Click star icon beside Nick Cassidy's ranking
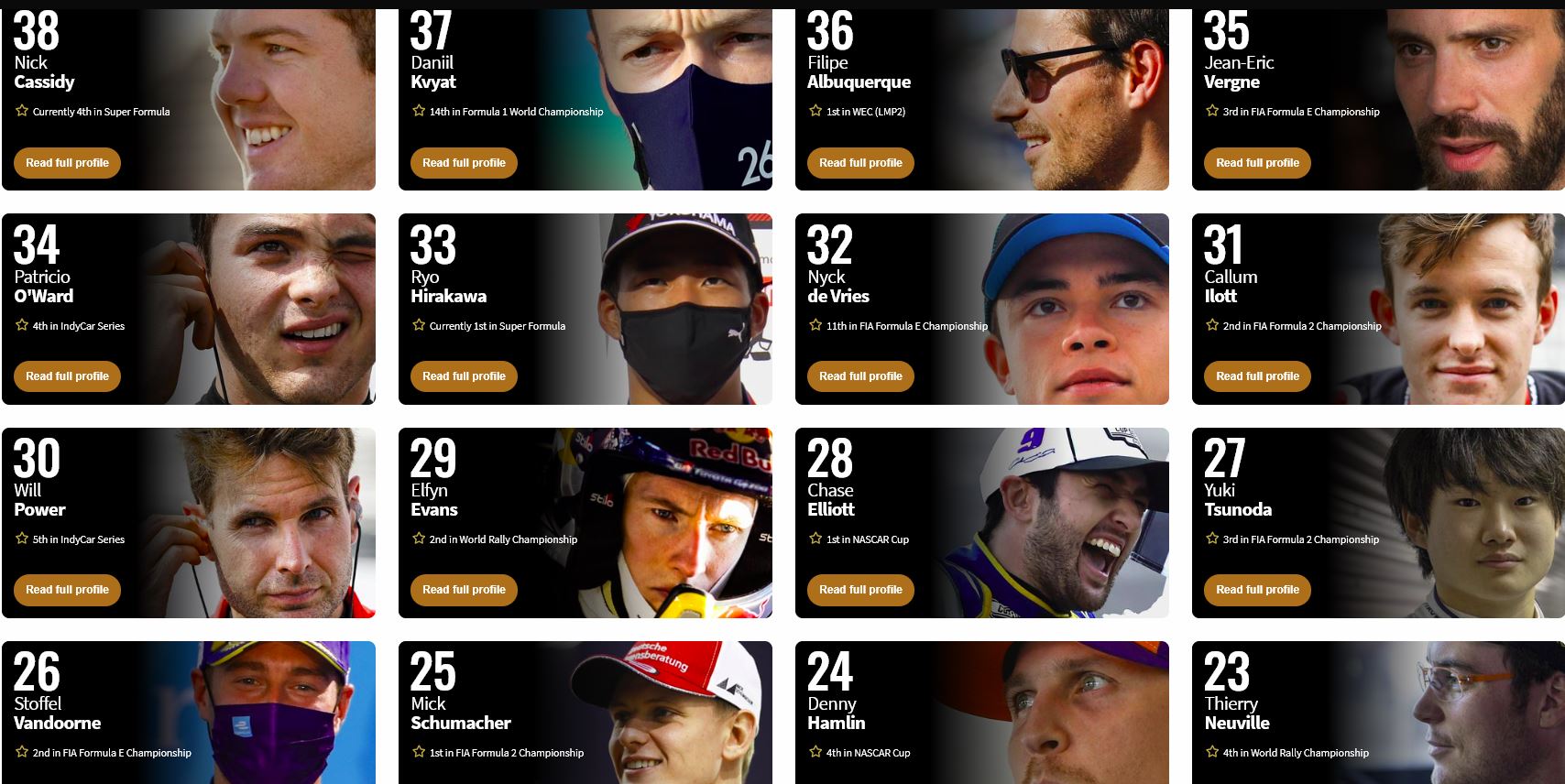 point(22,111)
